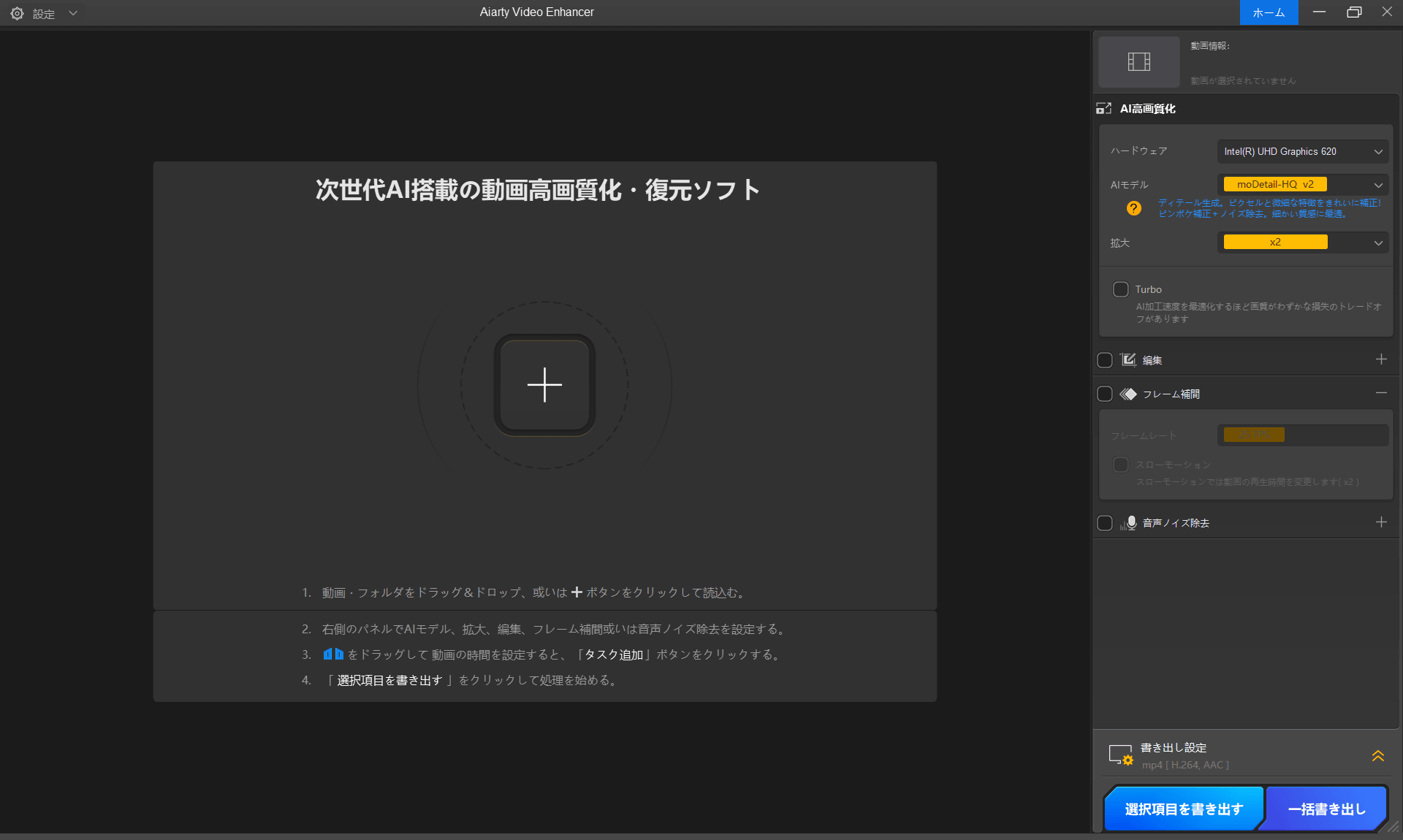Click the plus icon in instruction step 1
This screenshot has width=1403, height=840.
click(x=577, y=592)
